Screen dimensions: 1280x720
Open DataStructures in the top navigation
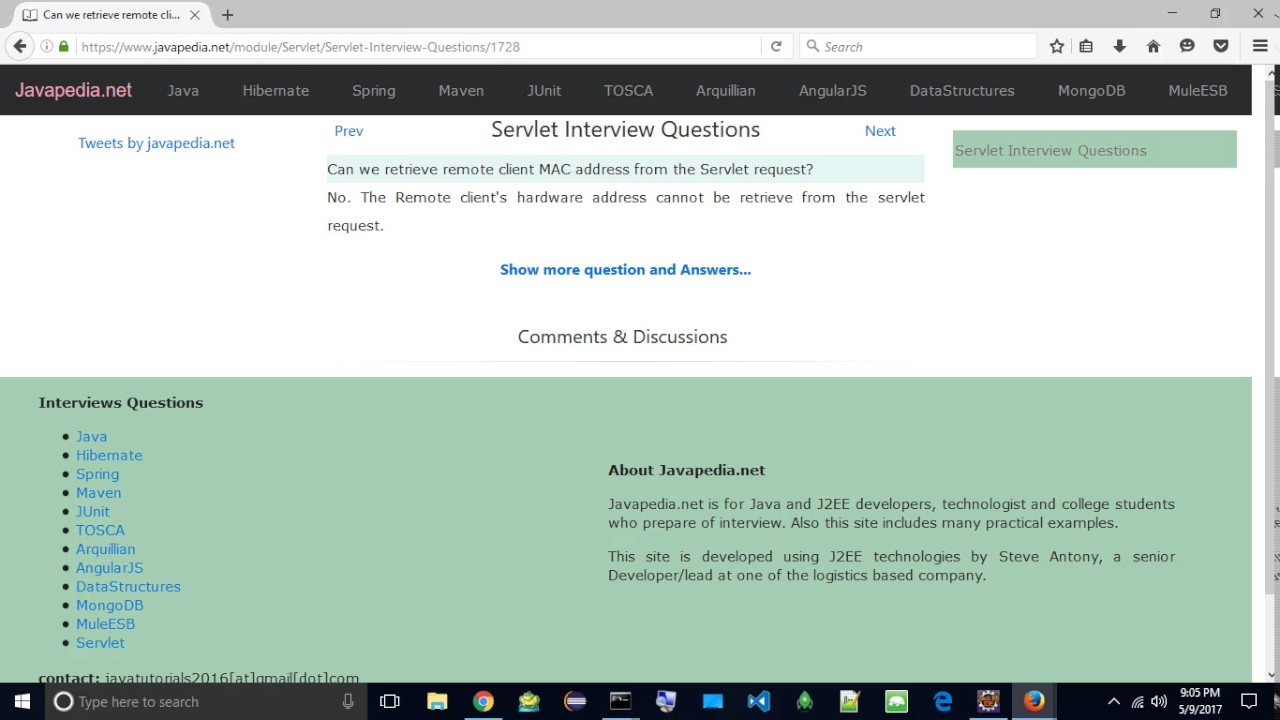coord(962,90)
